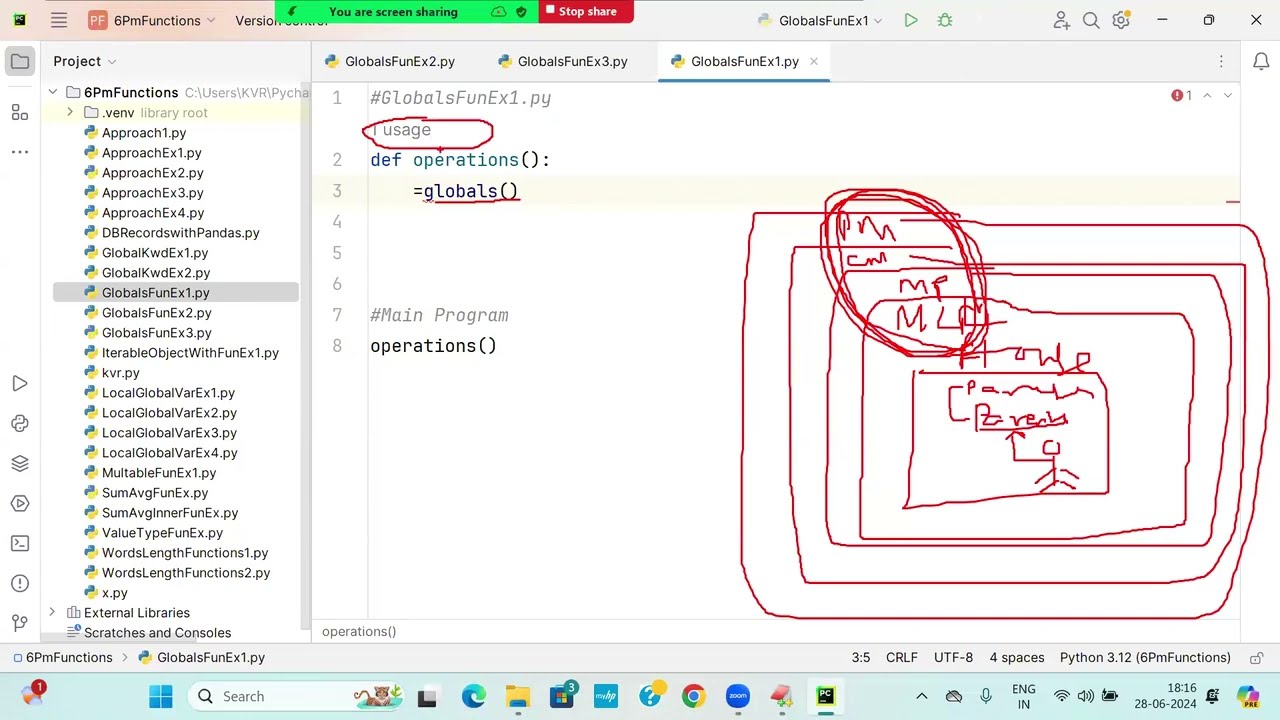Click the 4 spaces indent widget

pos(1016,658)
